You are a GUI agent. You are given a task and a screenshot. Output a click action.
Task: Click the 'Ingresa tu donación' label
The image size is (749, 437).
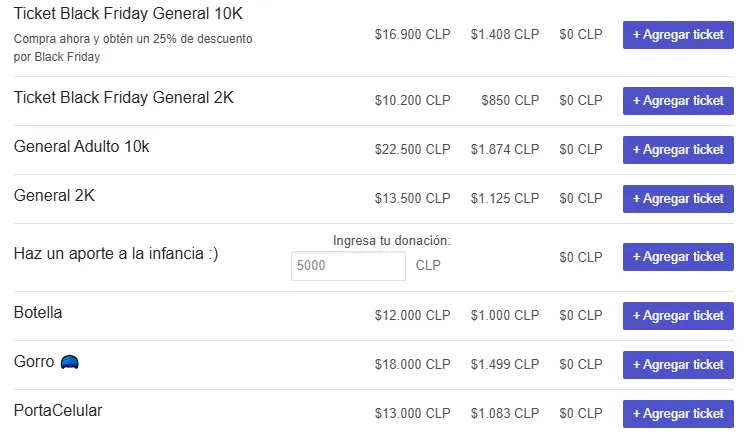(x=391, y=241)
